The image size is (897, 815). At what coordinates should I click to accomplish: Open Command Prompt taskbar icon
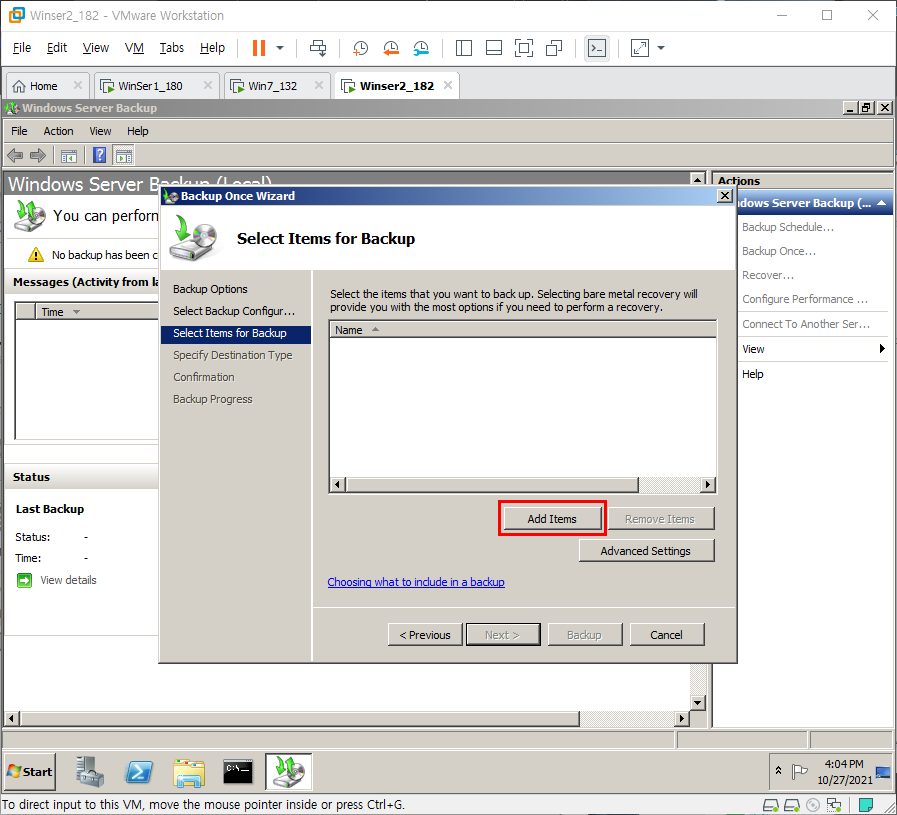[238, 772]
